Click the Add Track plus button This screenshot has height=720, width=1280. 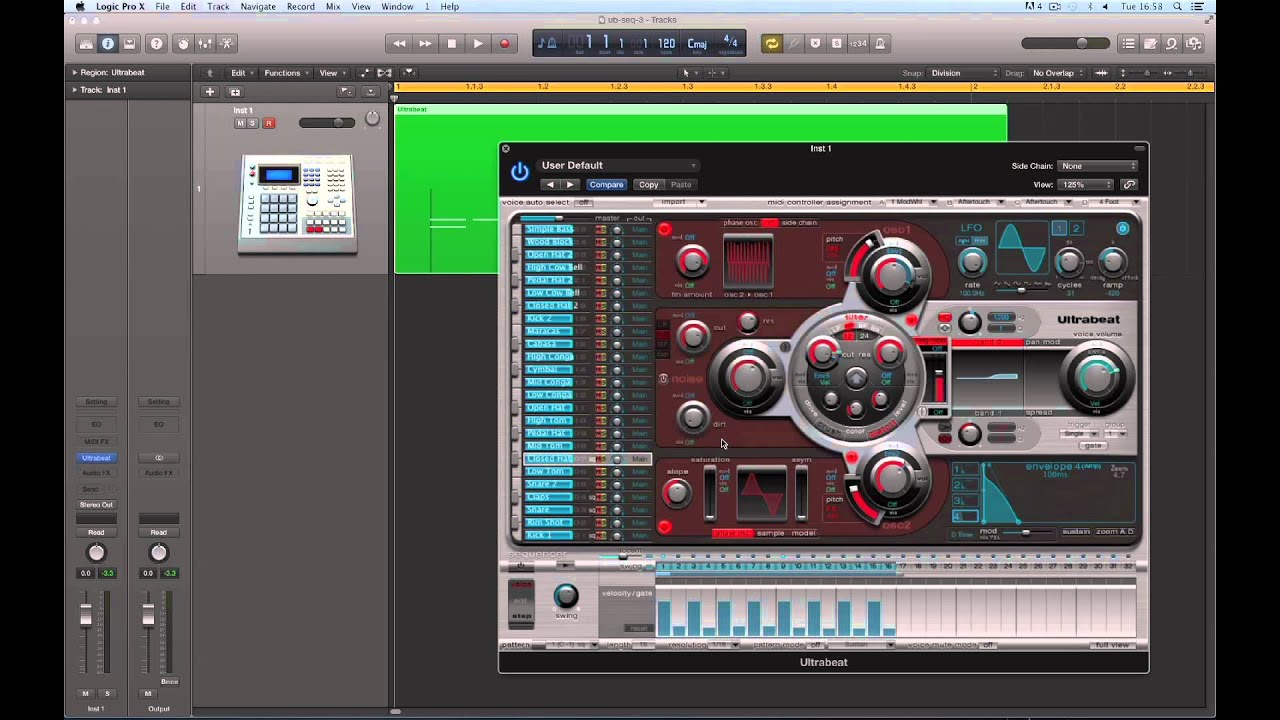pyautogui.click(x=209, y=92)
